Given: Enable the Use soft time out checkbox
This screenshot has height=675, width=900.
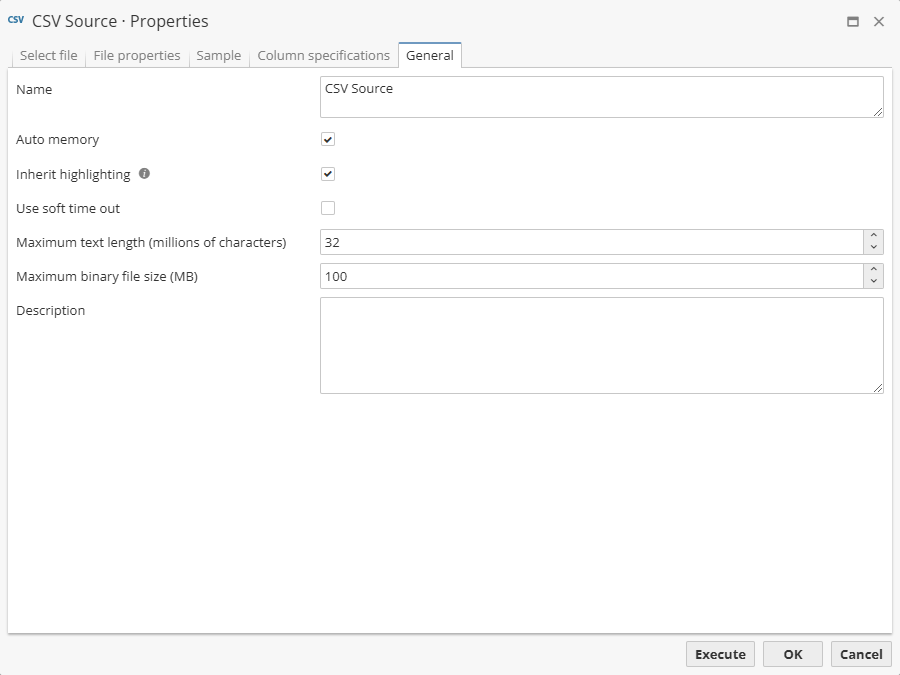Looking at the screenshot, I should coord(328,208).
